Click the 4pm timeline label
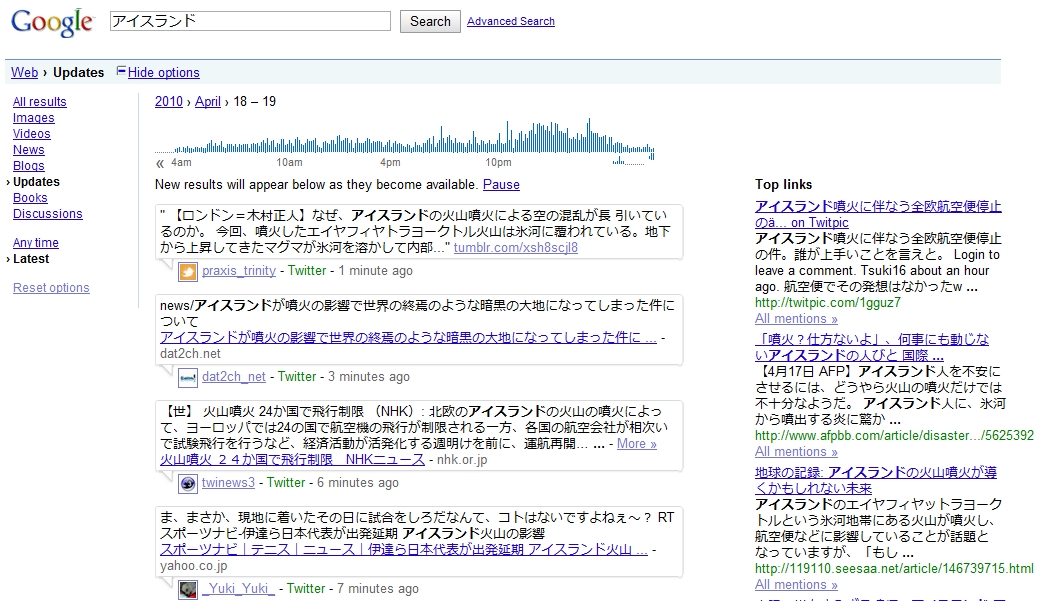Screen dimensions: 1053x601 coord(390,163)
